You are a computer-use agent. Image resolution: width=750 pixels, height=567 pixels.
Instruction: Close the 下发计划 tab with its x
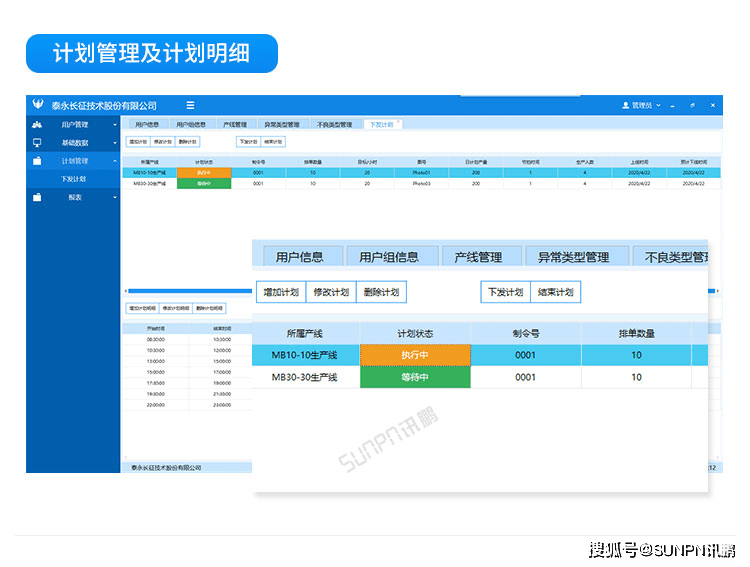point(398,123)
